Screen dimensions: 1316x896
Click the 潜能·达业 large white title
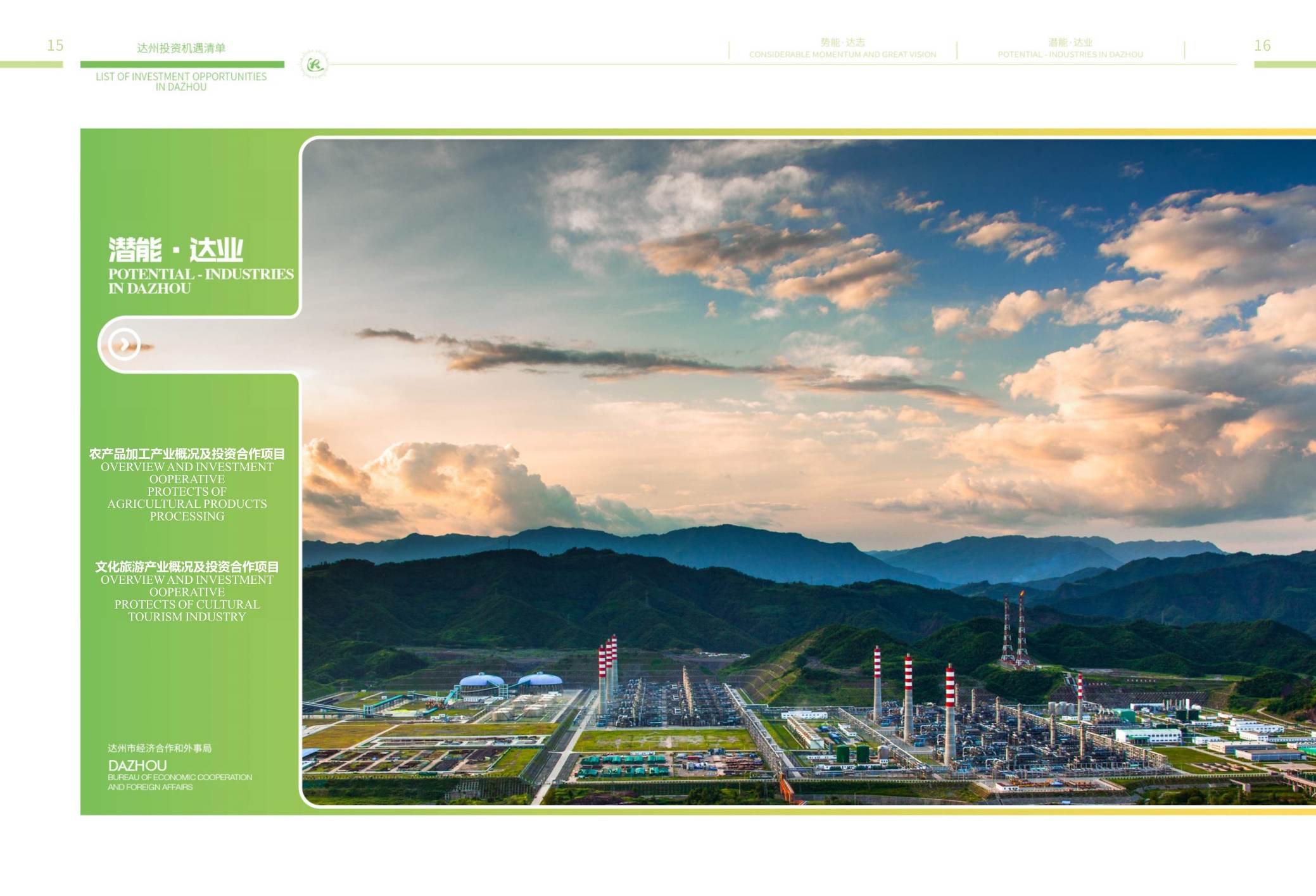[176, 250]
